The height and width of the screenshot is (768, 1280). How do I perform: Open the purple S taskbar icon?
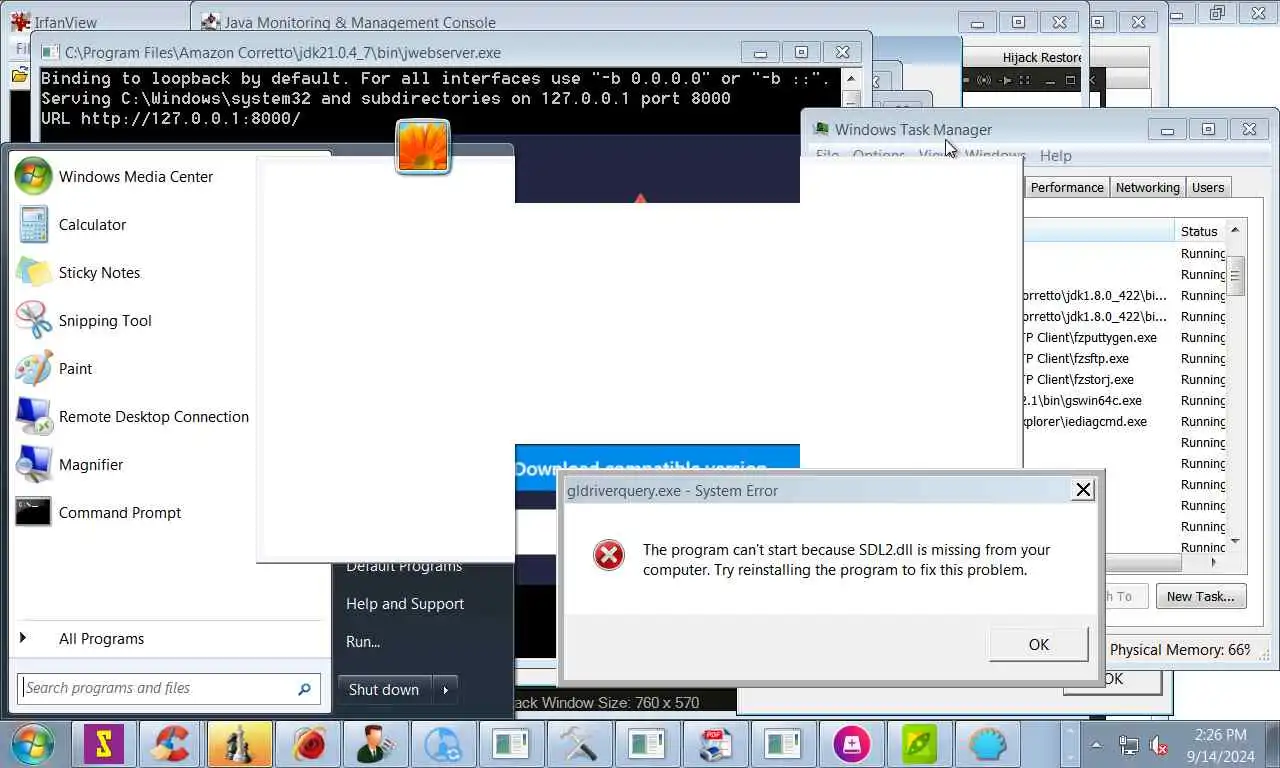pos(104,744)
